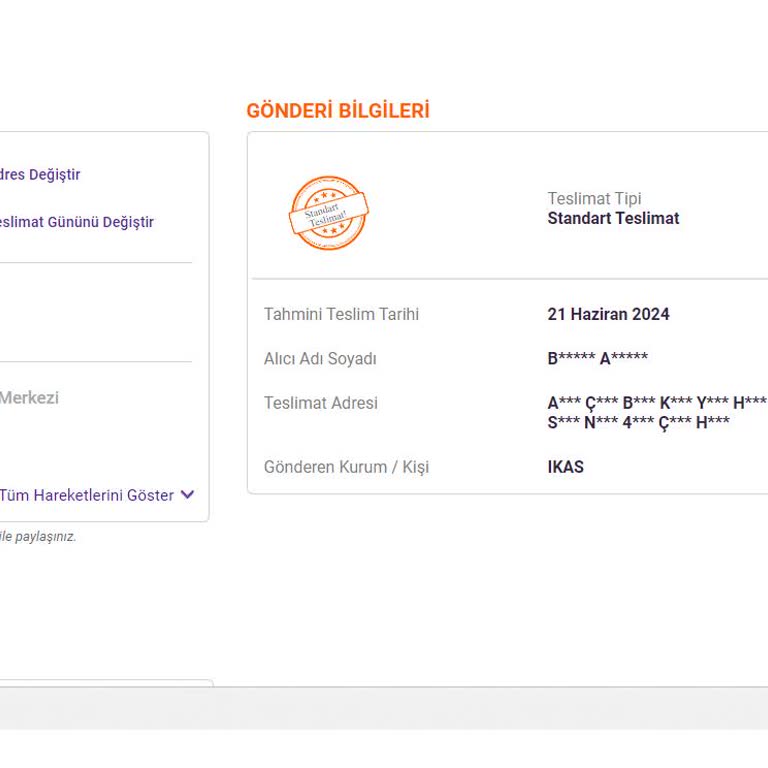Select the Tahmini Teslim Tarihi label

pos(341,314)
